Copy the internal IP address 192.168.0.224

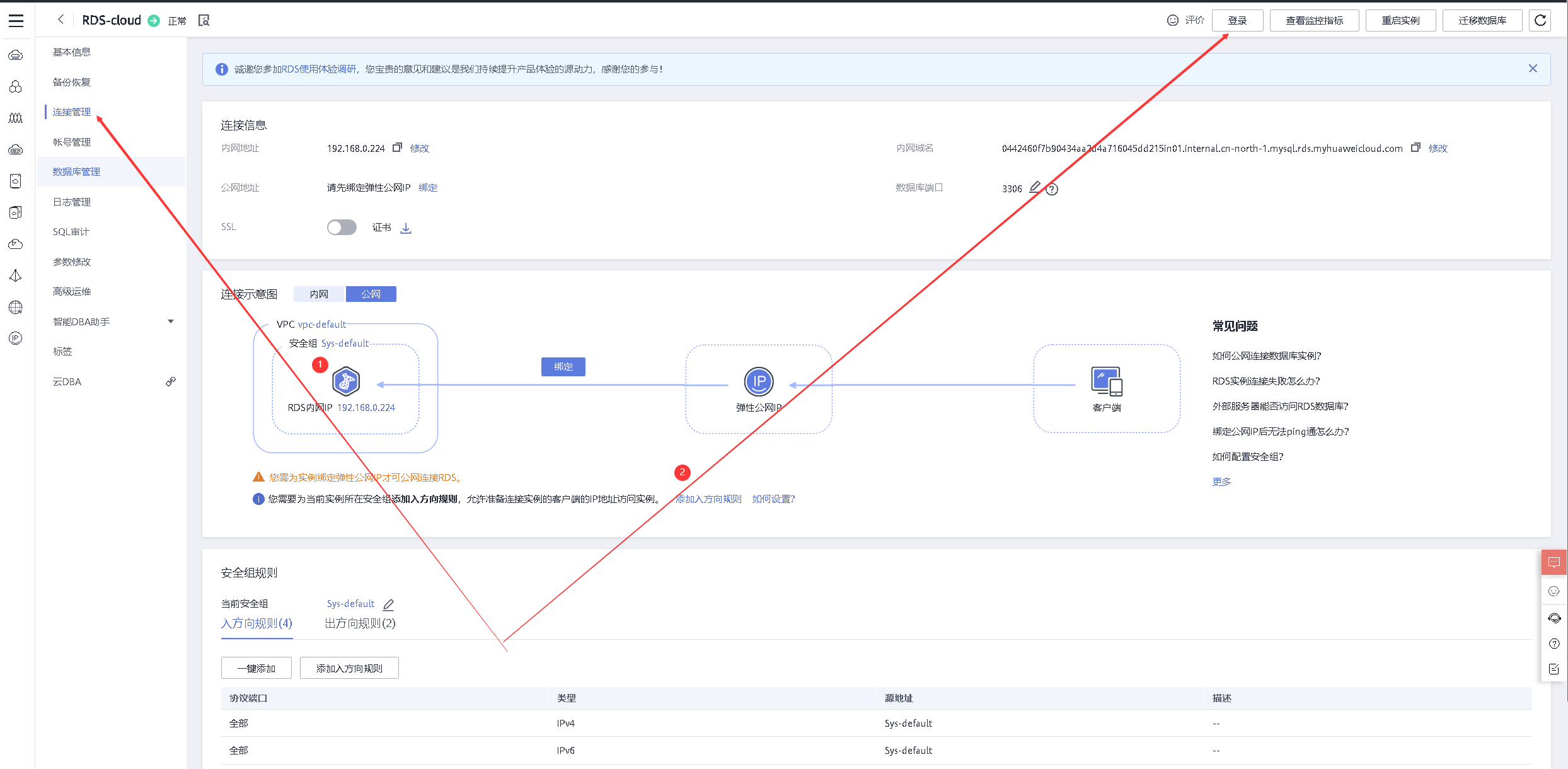point(397,147)
